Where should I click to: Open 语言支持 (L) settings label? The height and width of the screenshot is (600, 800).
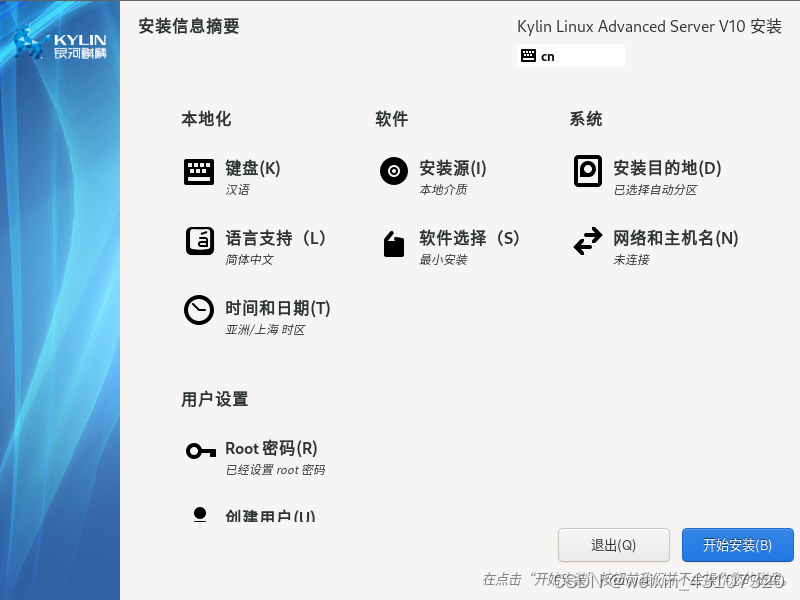276,238
